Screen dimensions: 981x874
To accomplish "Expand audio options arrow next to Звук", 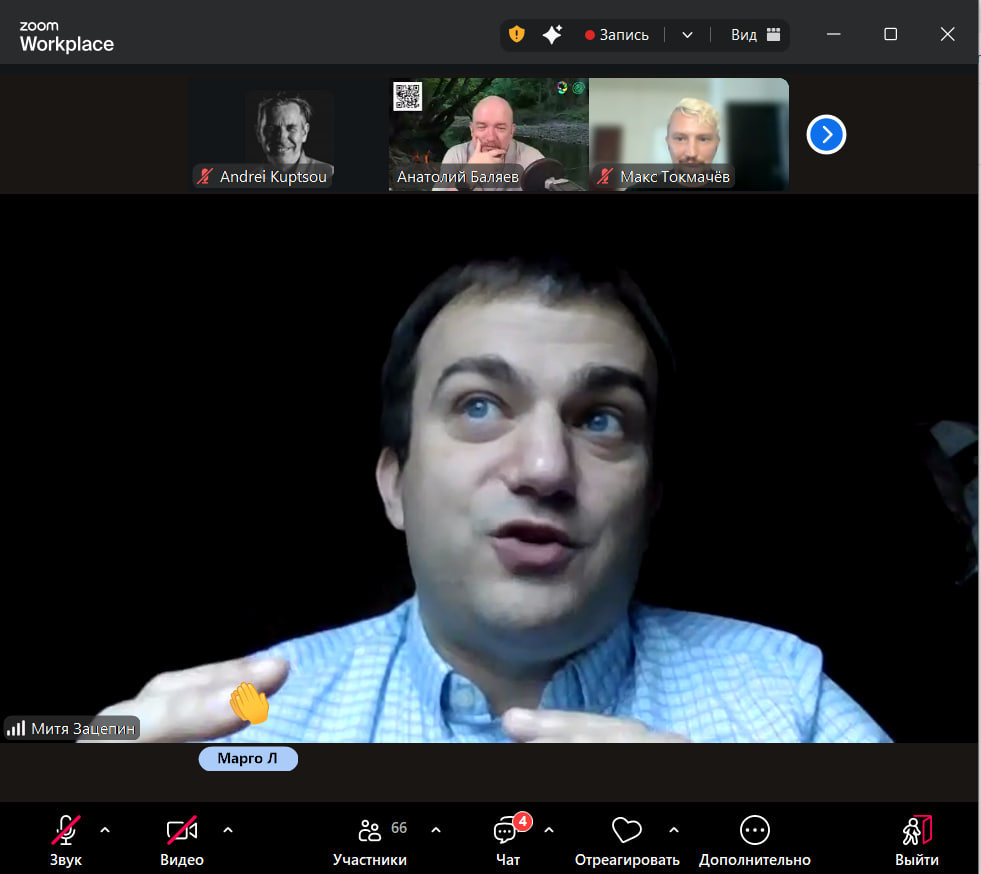I will [105, 829].
